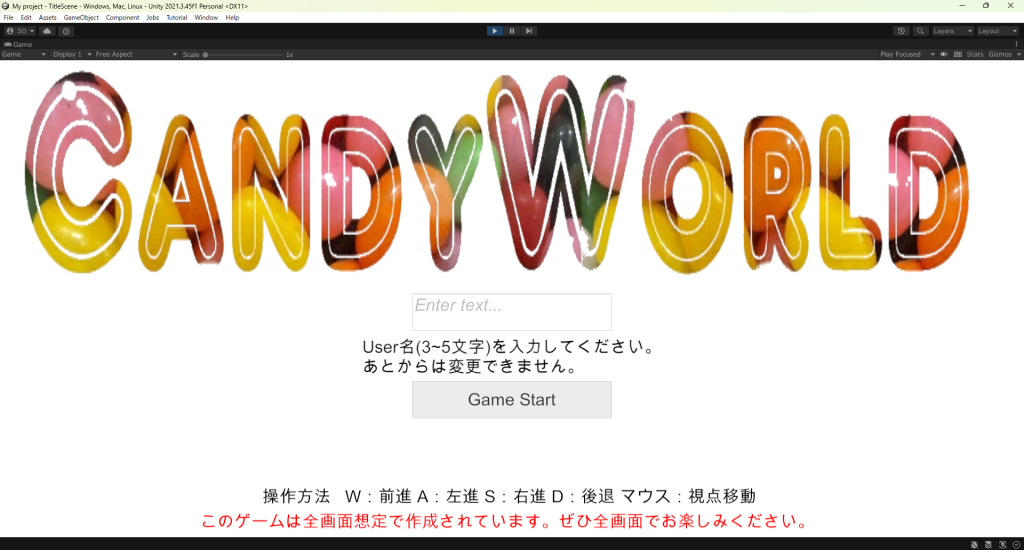
Task: Step forward one frame
Action: (529, 31)
